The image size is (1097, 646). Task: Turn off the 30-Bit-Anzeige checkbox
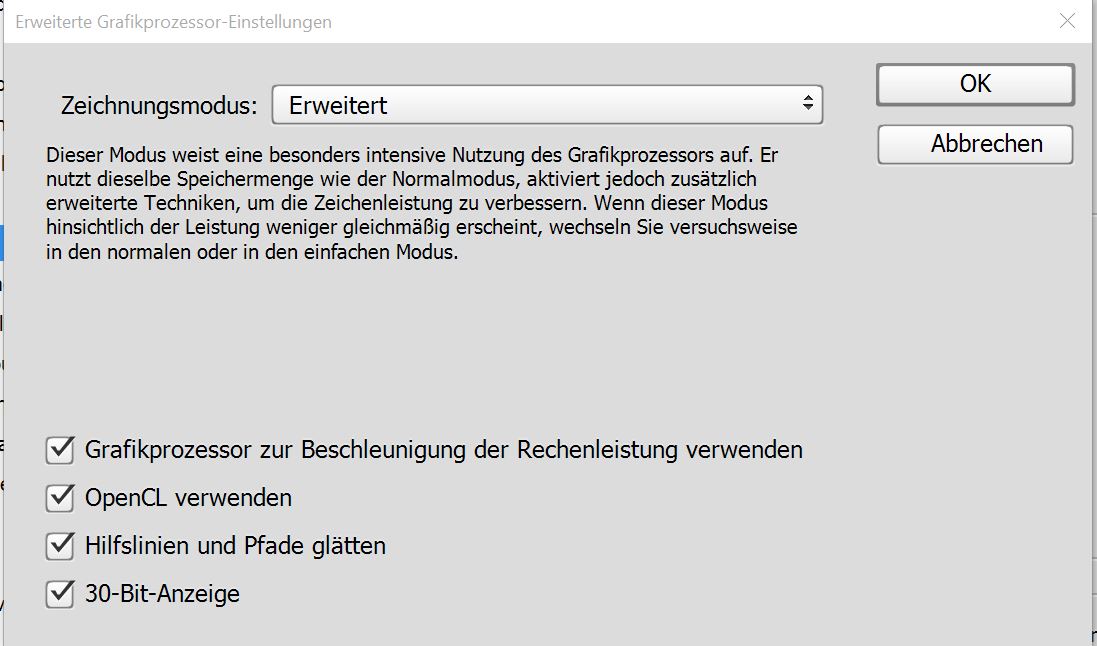pos(61,594)
